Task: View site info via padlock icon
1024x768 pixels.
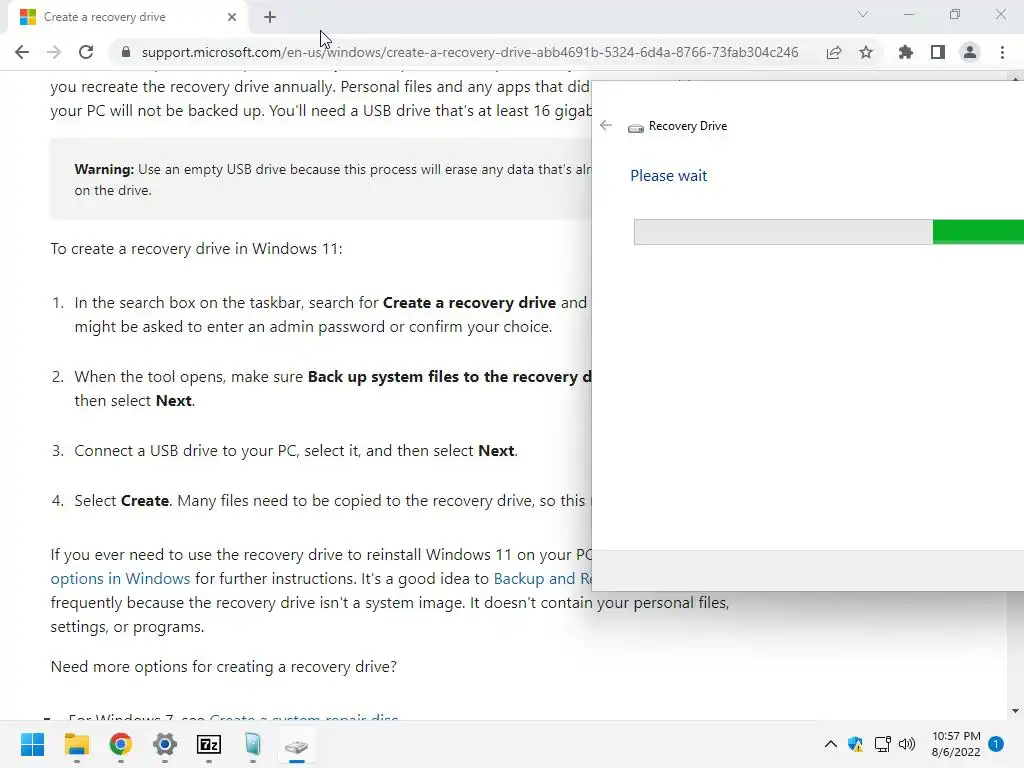Action: tap(126, 52)
